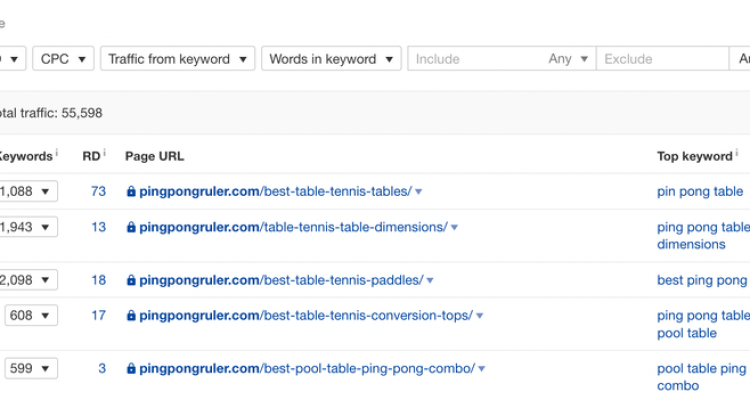Viewport: 750px width, 400px height.
Task: Expand arrow next to best-pool-table-ping-pong-combo URL
Action: pyautogui.click(x=482, y=369)
